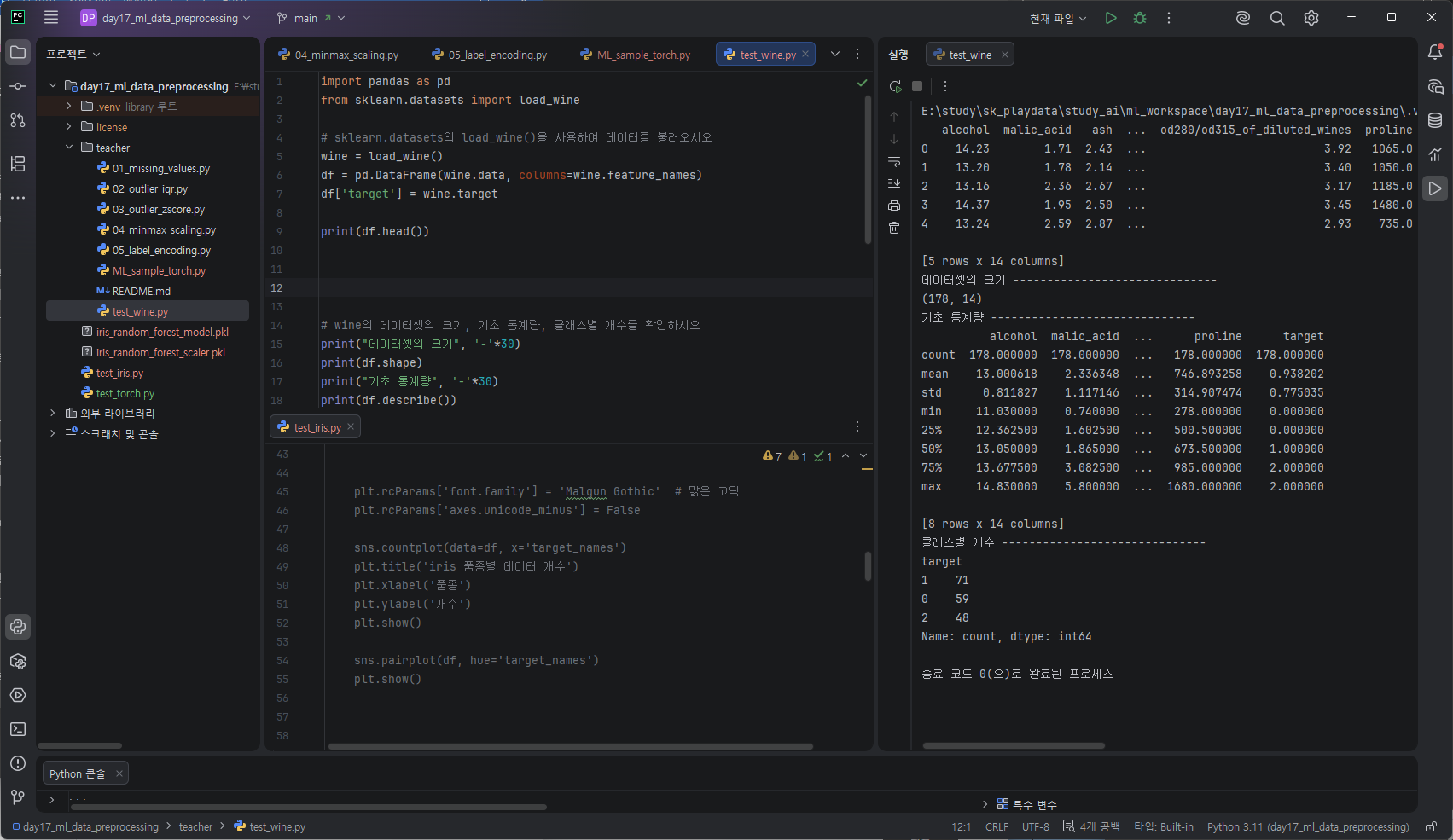Open the current file run configuration dropdown

1058,18
